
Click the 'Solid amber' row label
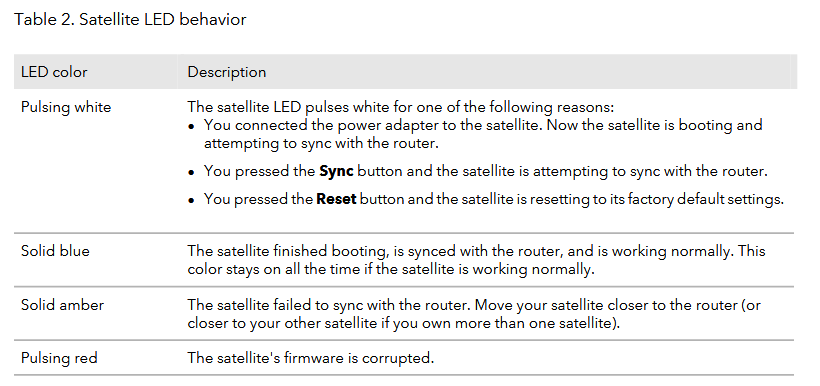point(62,305)
